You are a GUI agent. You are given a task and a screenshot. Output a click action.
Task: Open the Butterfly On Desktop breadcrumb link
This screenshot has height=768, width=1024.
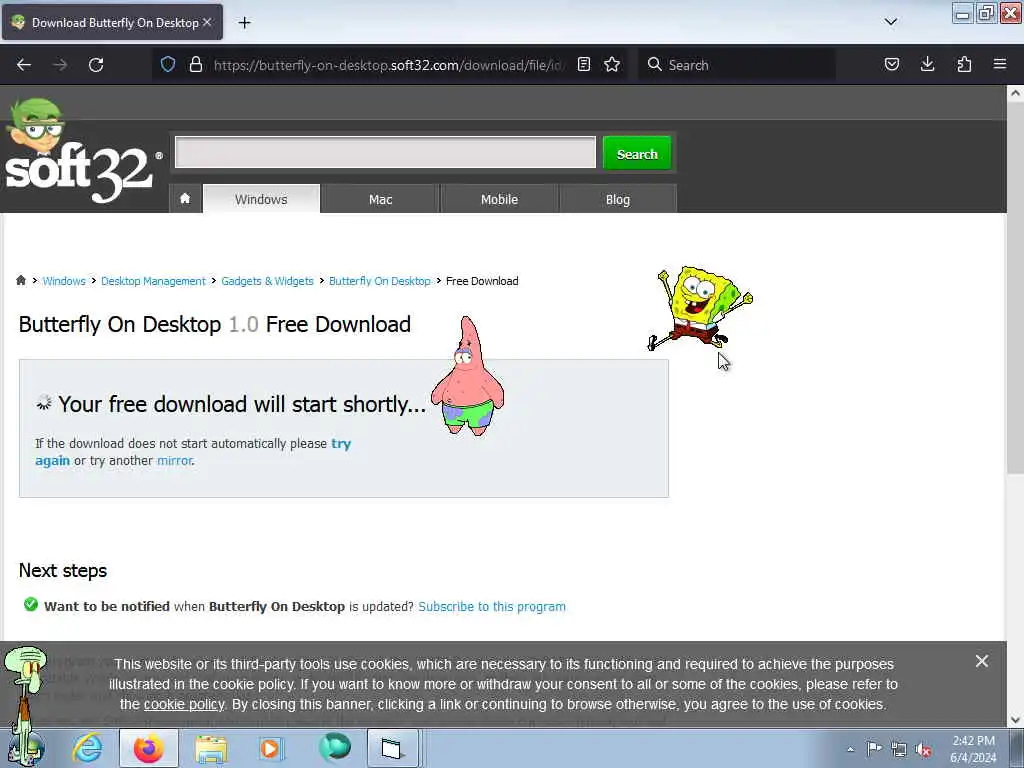(x=379, y=281)
